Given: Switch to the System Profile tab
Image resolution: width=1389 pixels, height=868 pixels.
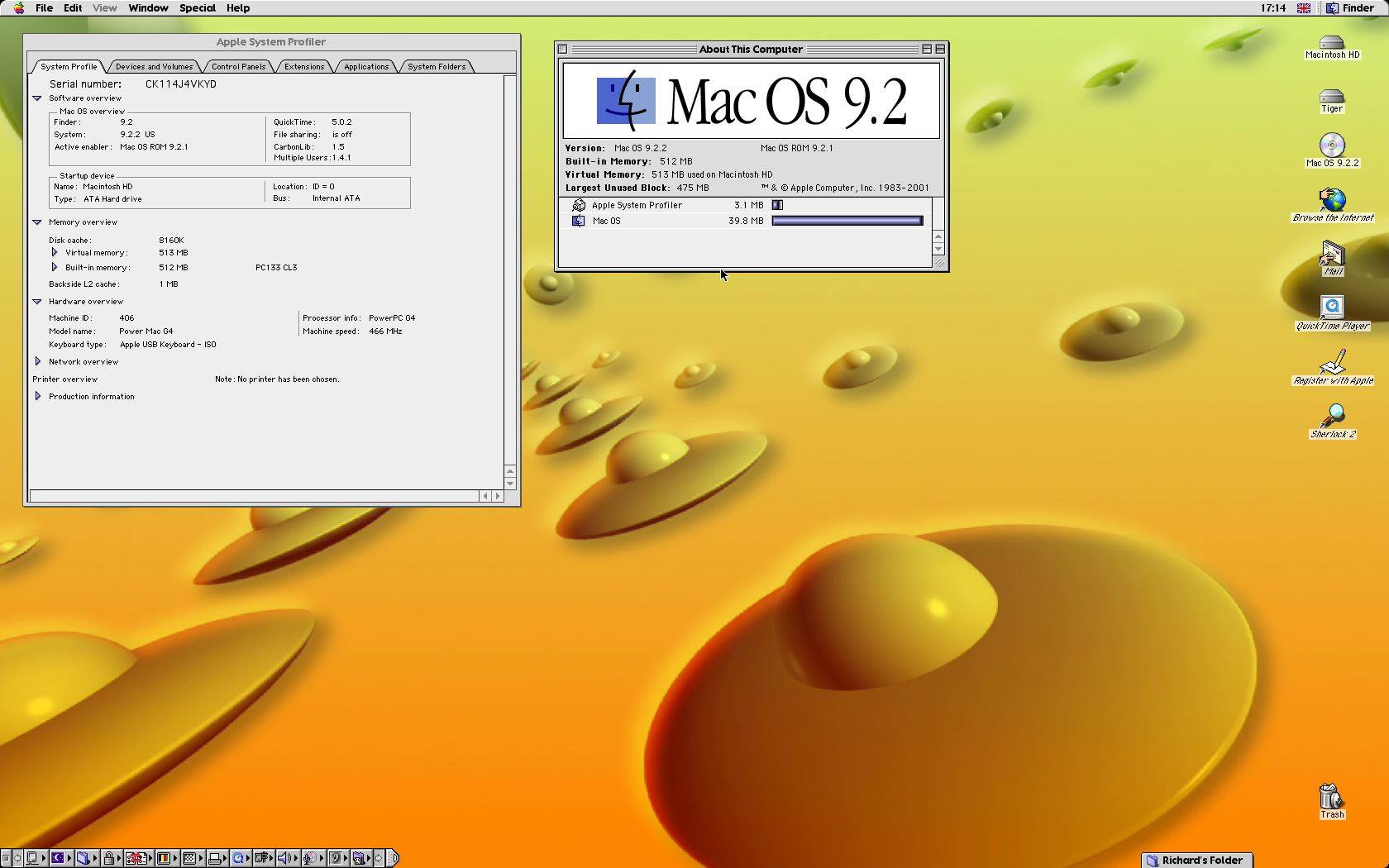Looking at the screenshot, I should 69,66.
